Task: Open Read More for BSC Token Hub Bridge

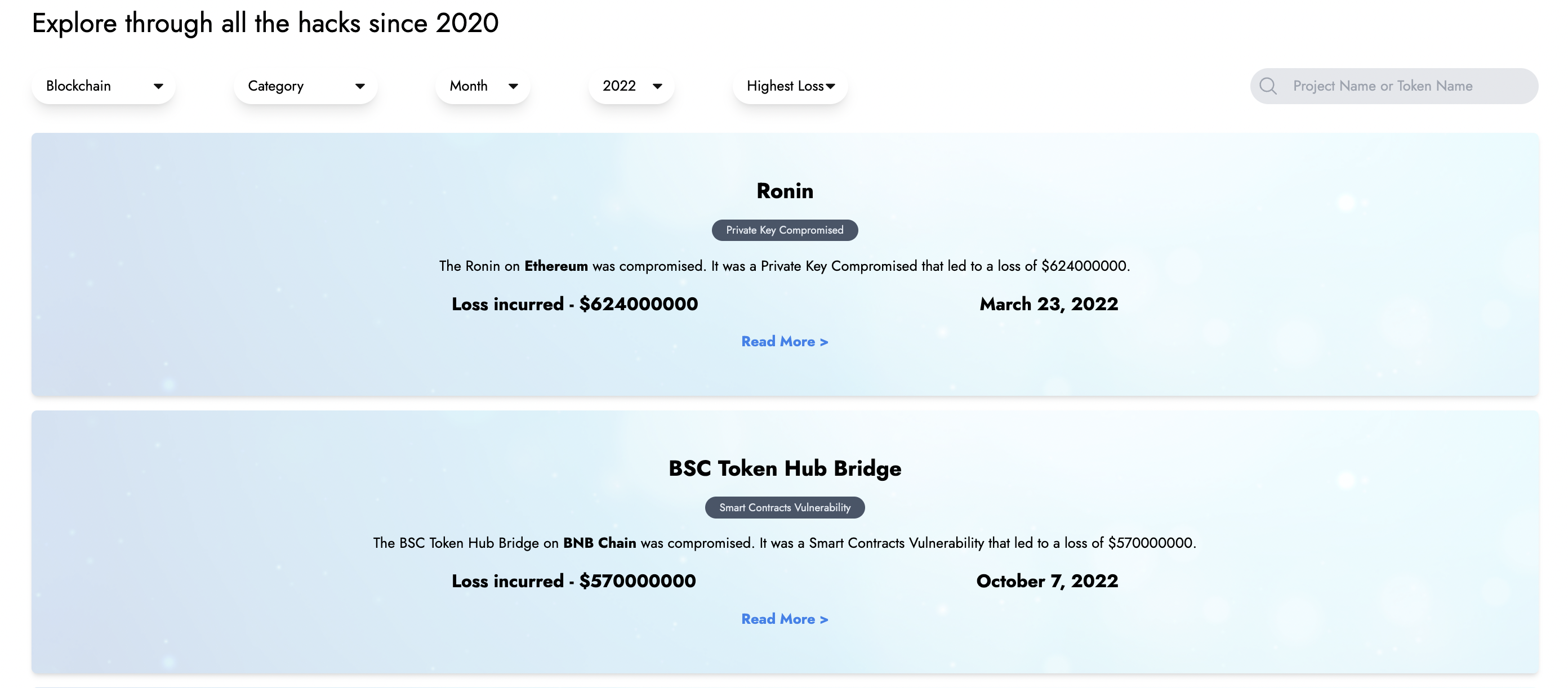Action: 784,619
